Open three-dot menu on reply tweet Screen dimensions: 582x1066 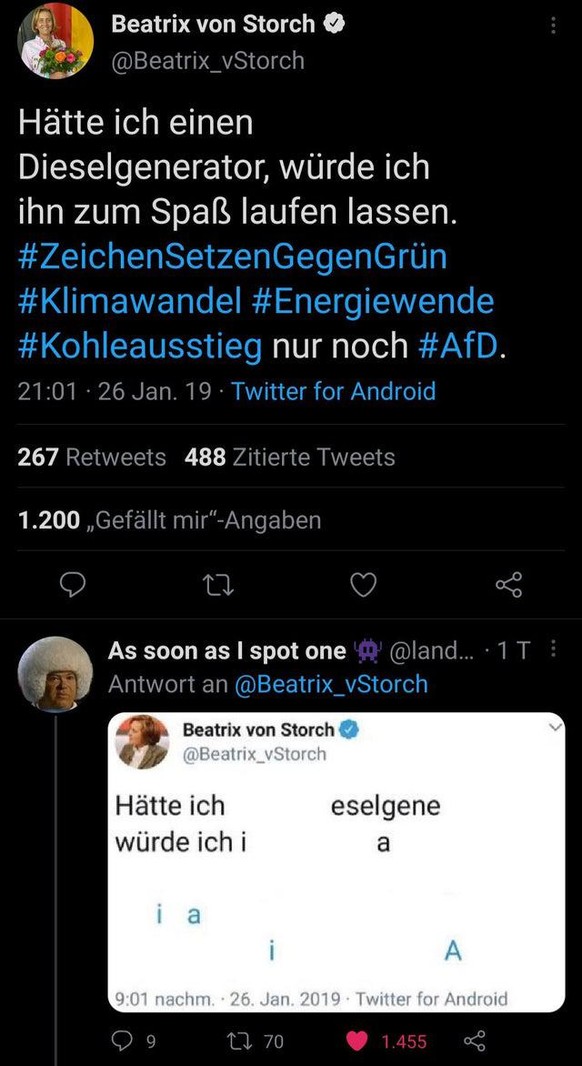[553, 651]
